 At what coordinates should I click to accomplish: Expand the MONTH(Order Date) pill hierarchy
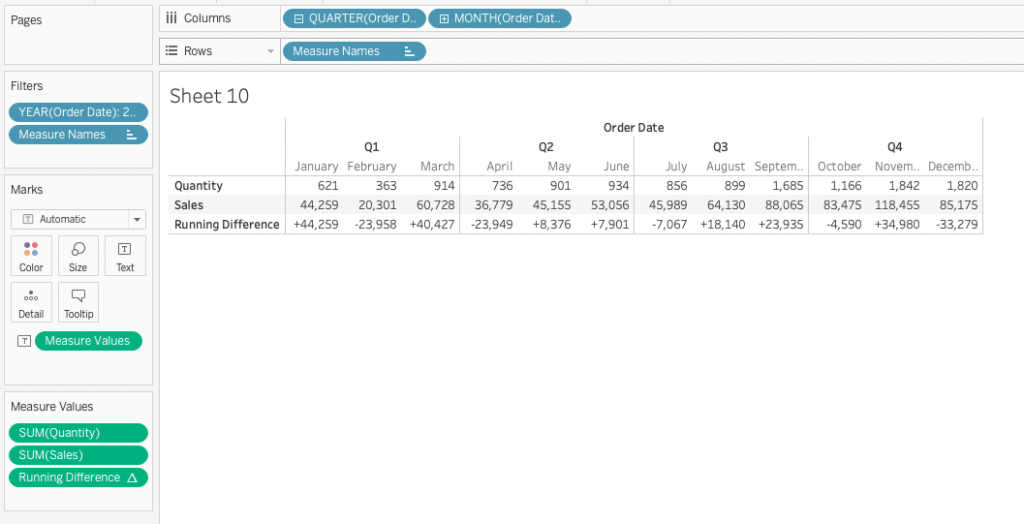(x=444, y=18)
